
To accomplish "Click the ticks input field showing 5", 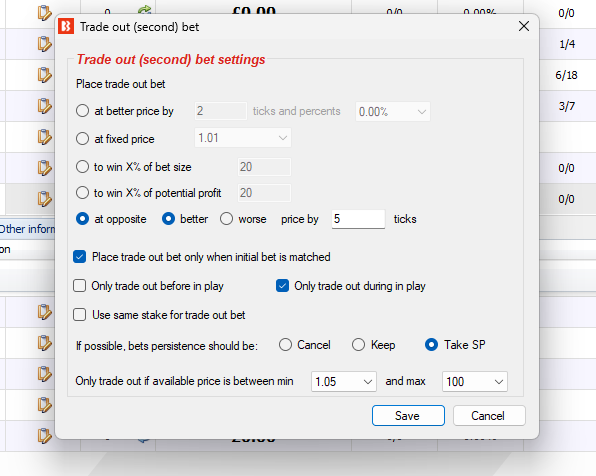I will (x=358, y=219).
